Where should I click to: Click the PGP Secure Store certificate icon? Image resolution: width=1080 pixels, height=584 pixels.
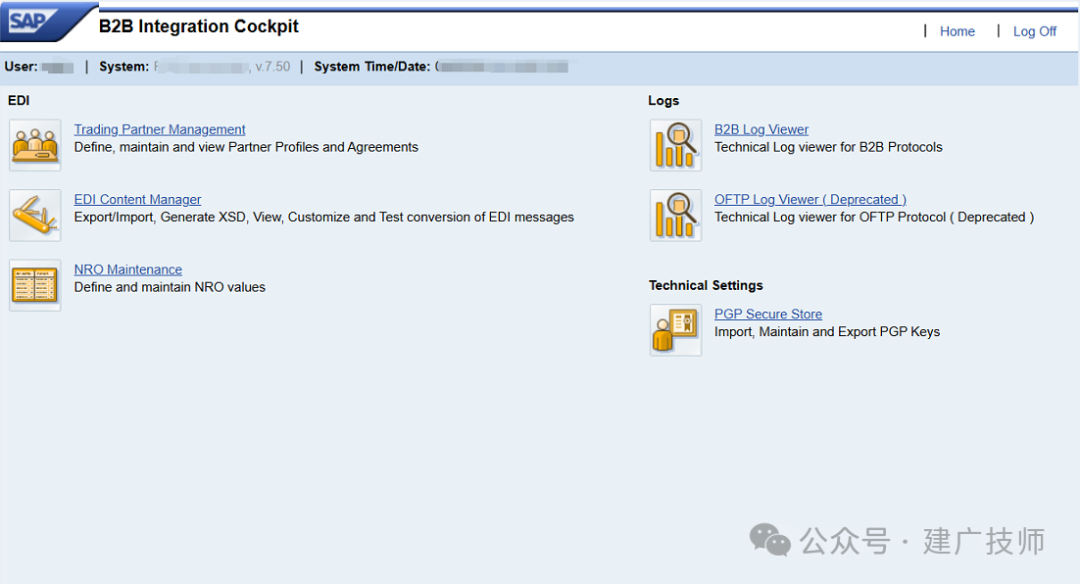pos(676,330)
